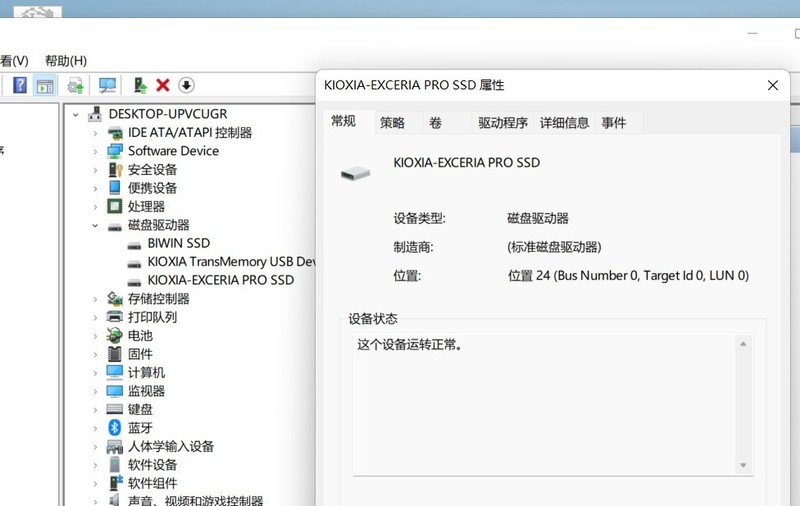The height and width of the screenshot is (506, 800).
Task: Select BIWIN SSD in disk drives
Action: pos(179,243)
